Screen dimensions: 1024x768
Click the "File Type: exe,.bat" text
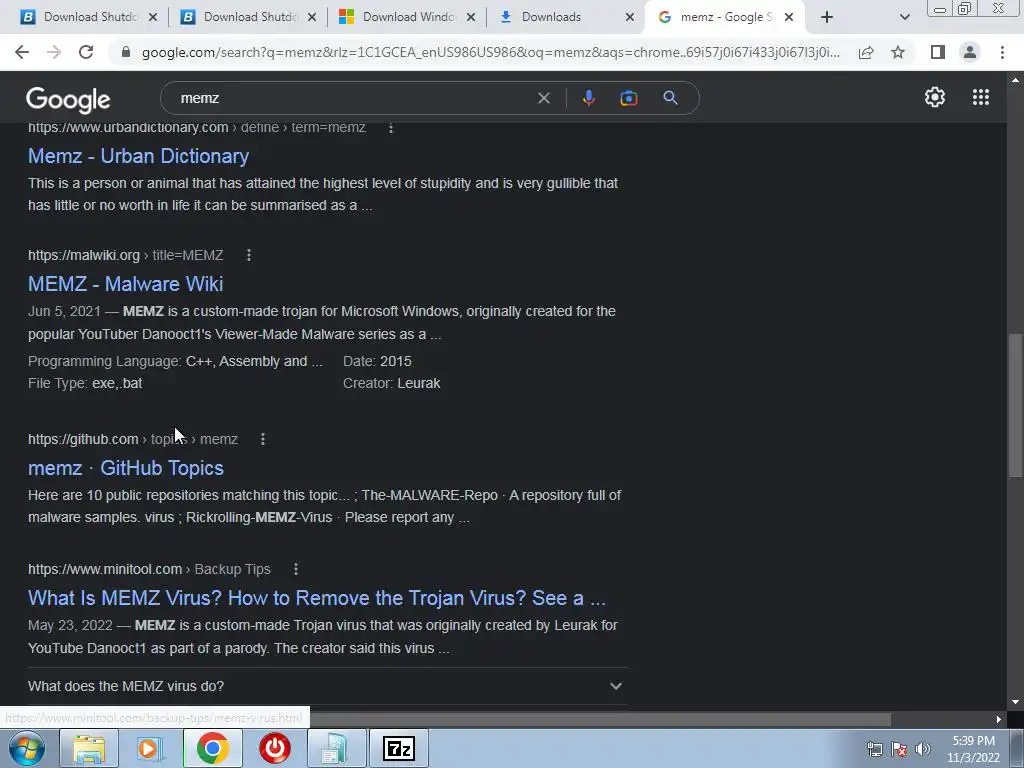point(85,383)
